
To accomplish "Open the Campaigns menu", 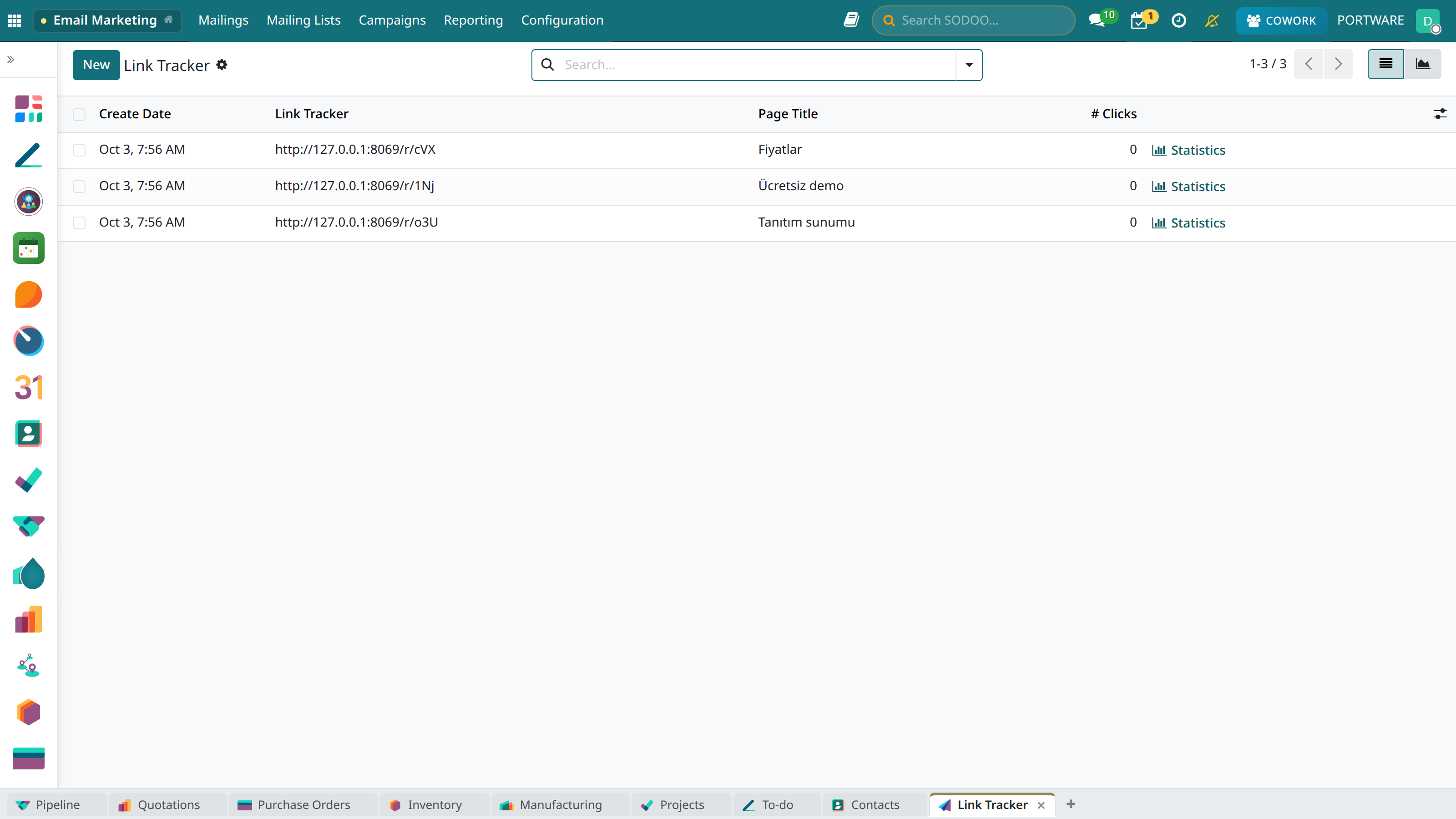I will [392, 20].
